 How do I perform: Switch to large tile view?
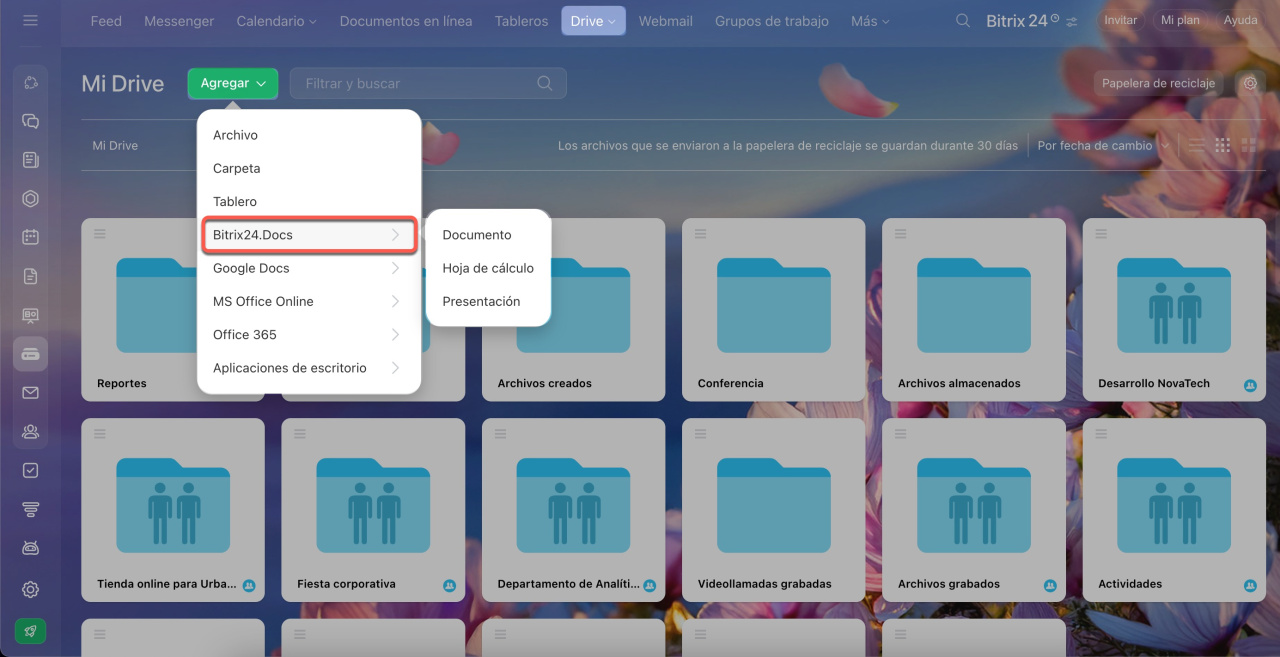1248,145
